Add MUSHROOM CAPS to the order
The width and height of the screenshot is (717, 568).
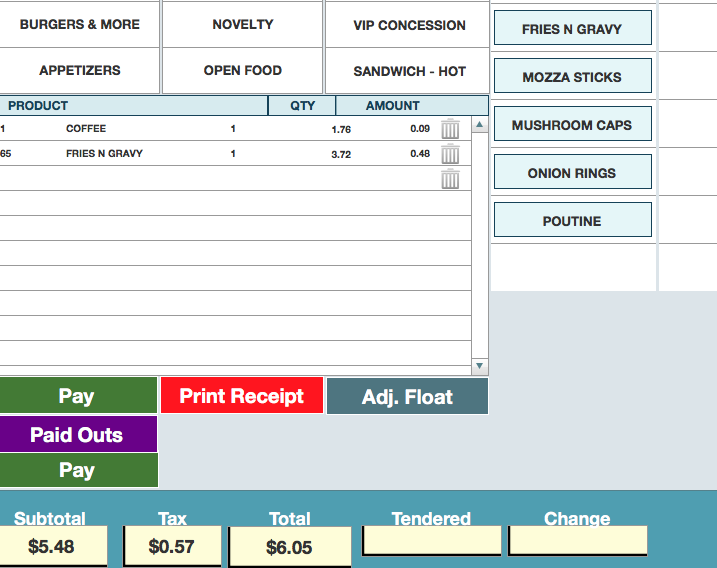[573, 124]
